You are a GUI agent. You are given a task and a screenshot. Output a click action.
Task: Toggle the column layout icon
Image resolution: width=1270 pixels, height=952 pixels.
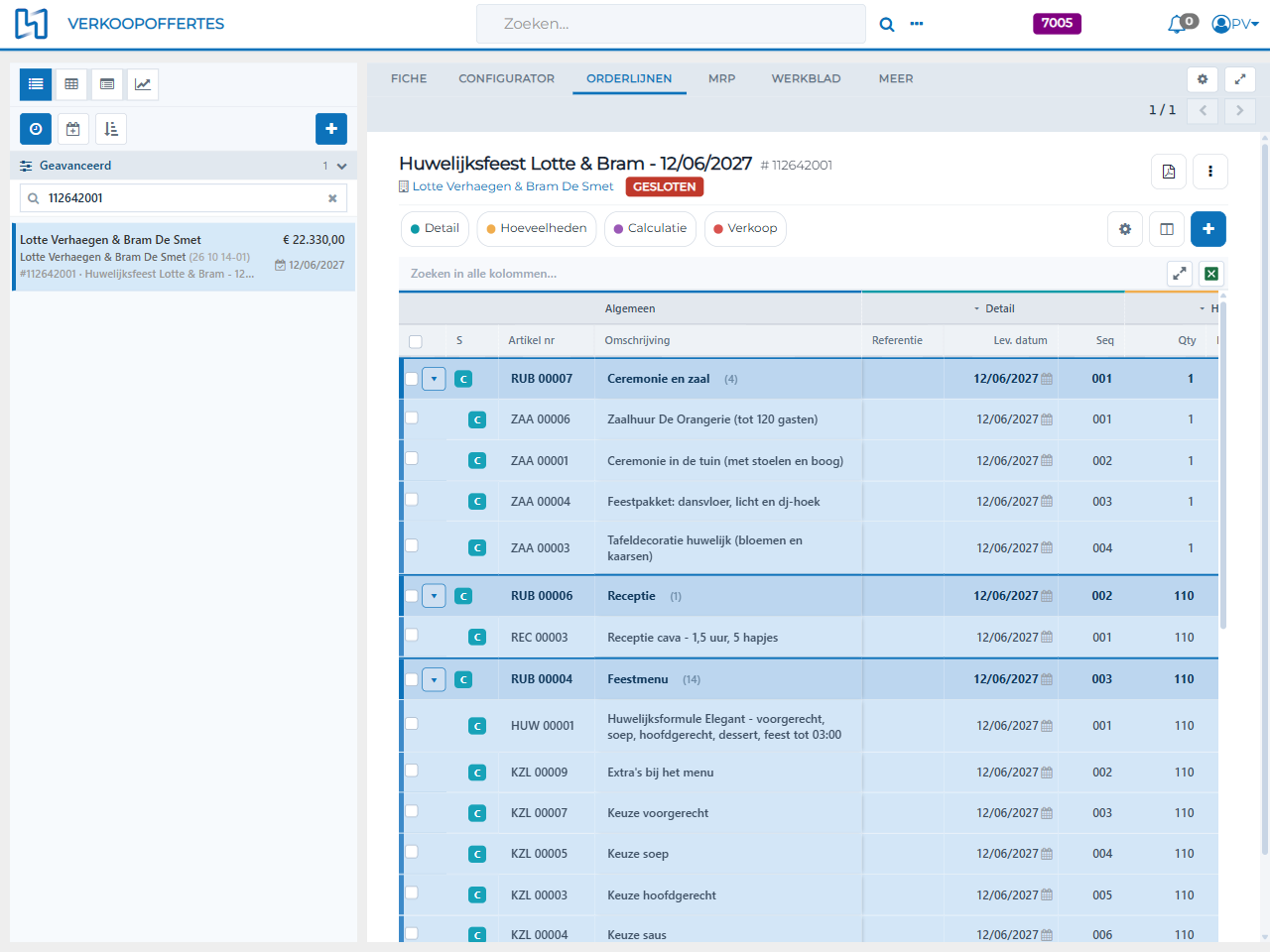[1167, 229]
